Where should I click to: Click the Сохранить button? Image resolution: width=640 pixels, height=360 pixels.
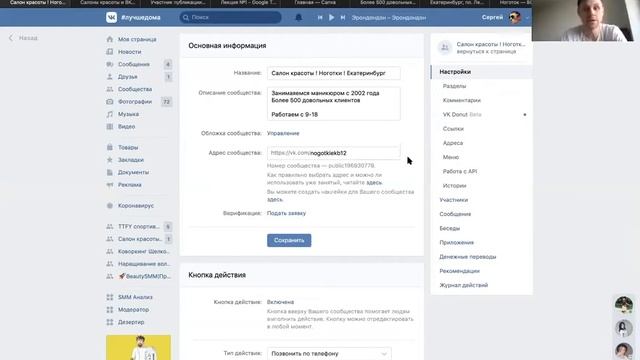[x=289, y=240]
